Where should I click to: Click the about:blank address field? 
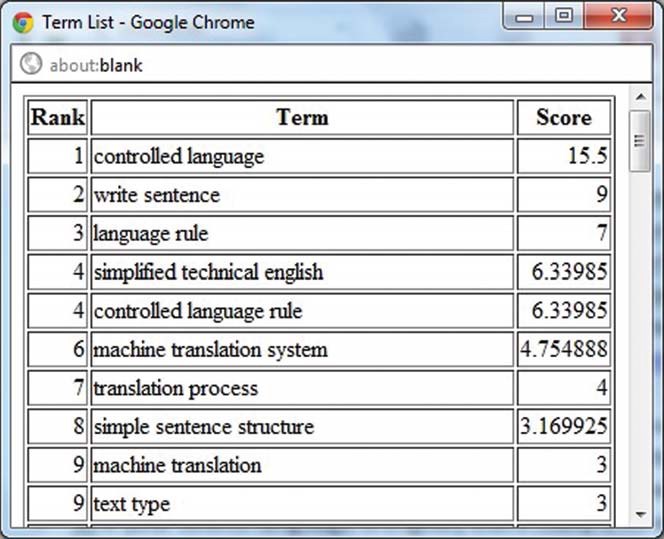tap(332, 64)
